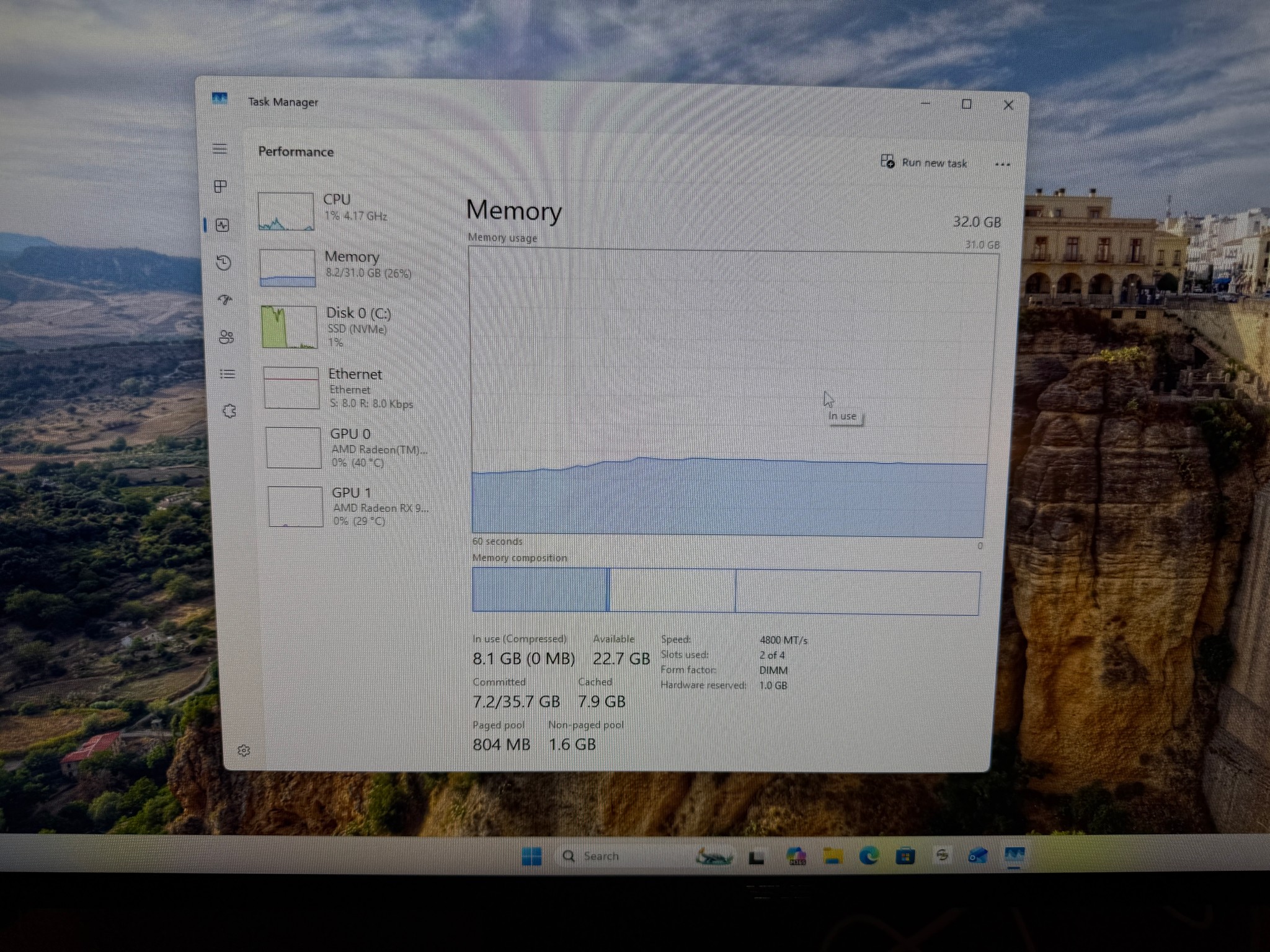Screen dimensions: 1270x952
Task: Open the three-dots more options menu
Action: [x=1002, y=164]
